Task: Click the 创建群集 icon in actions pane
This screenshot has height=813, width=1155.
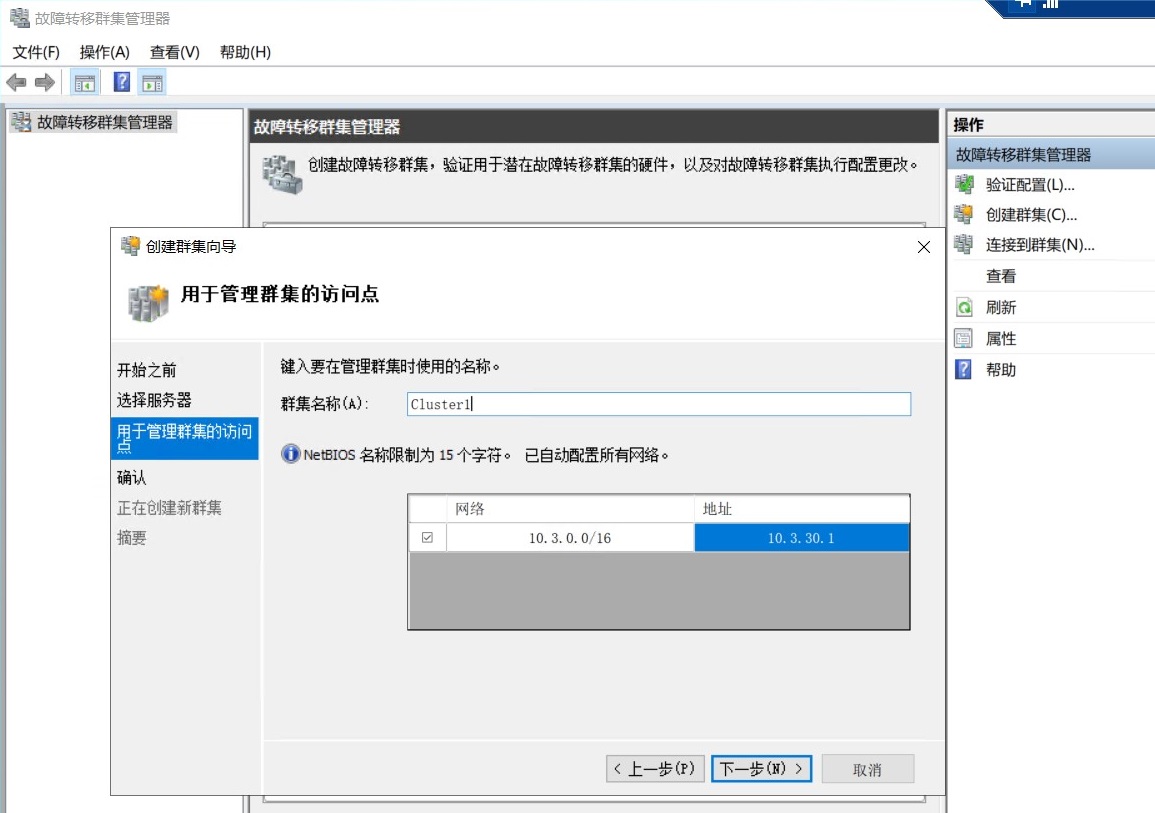Action: (963, 214)
